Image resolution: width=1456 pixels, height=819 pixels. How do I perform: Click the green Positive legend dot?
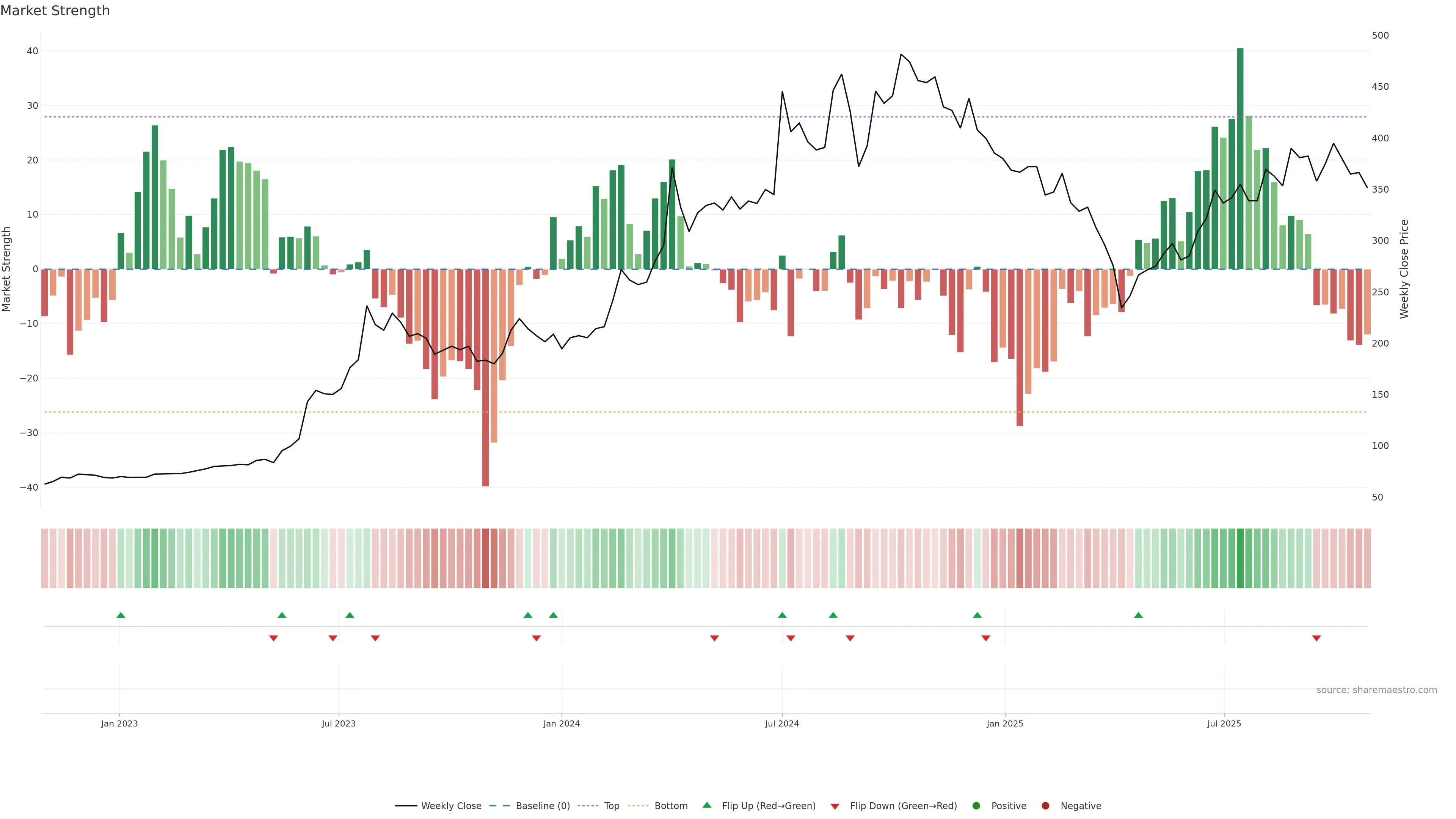[x=976, y=806]
